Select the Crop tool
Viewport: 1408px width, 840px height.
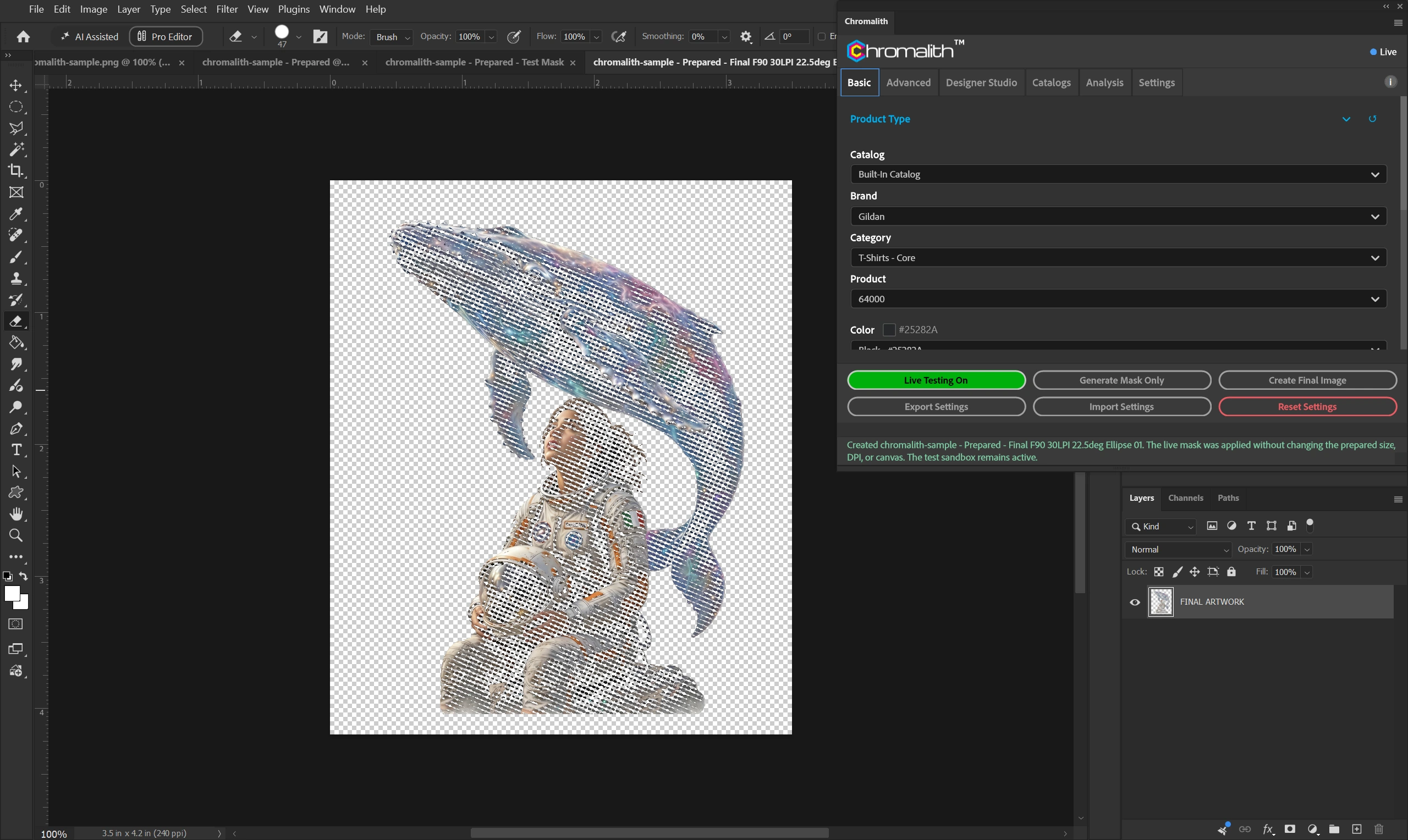click(x=16, y=170)
